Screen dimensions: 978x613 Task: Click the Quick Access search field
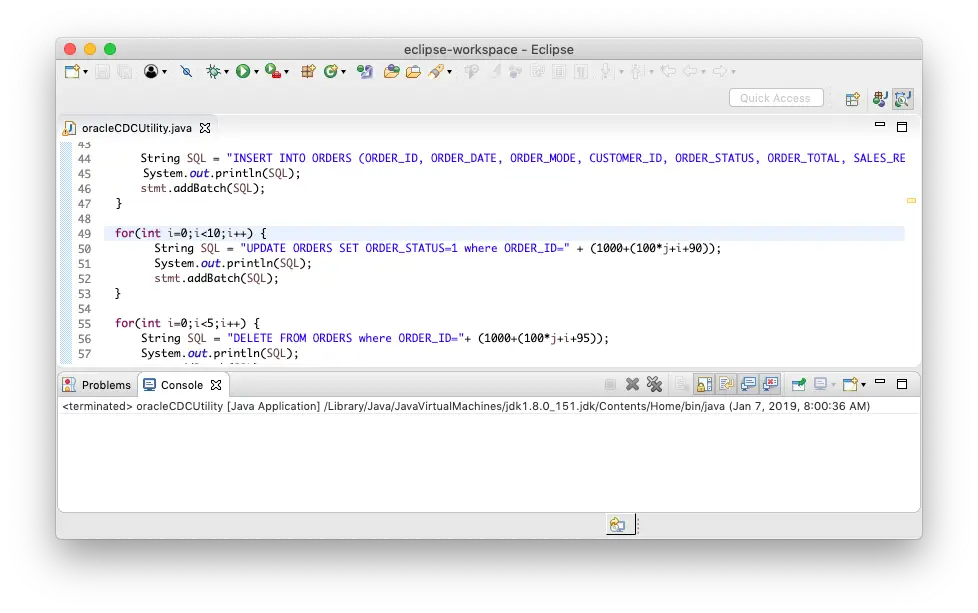pos(775,98)
